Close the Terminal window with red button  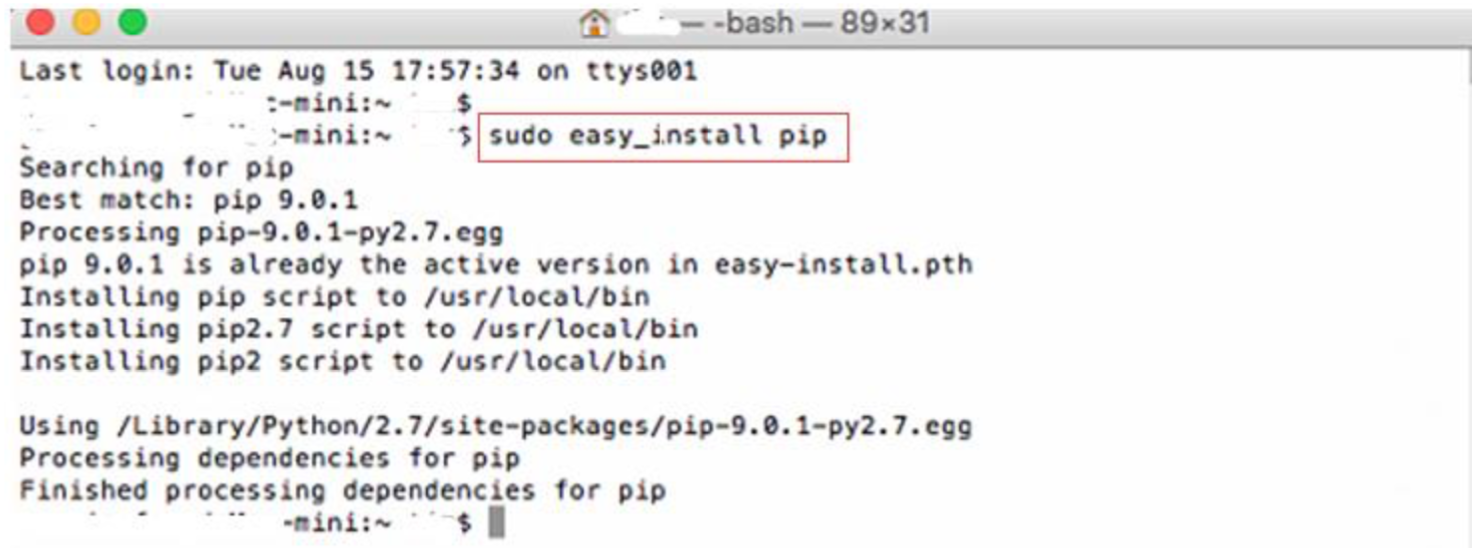(41, 22)
